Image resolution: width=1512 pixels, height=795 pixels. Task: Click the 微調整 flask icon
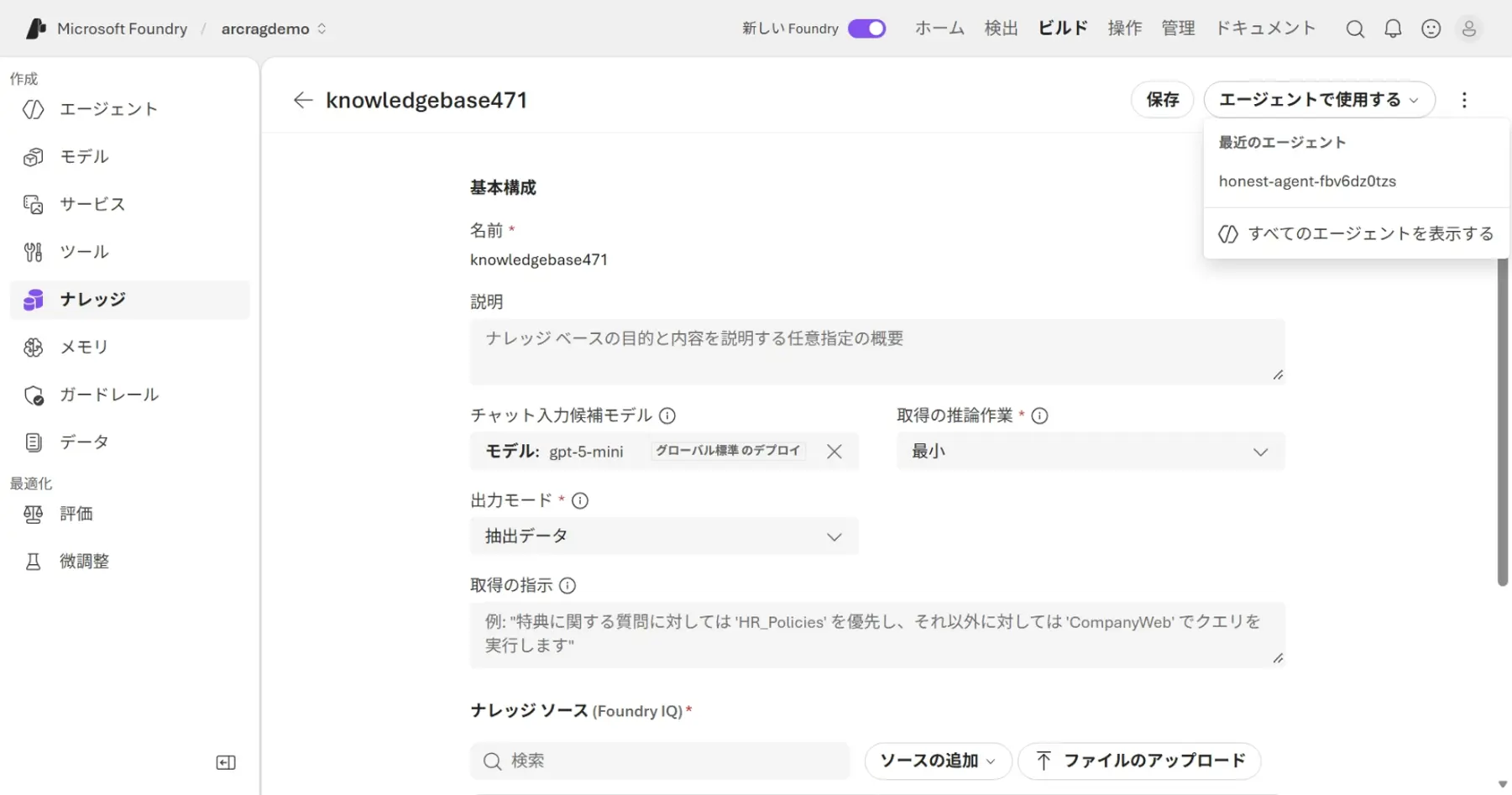tap(34, 562)
